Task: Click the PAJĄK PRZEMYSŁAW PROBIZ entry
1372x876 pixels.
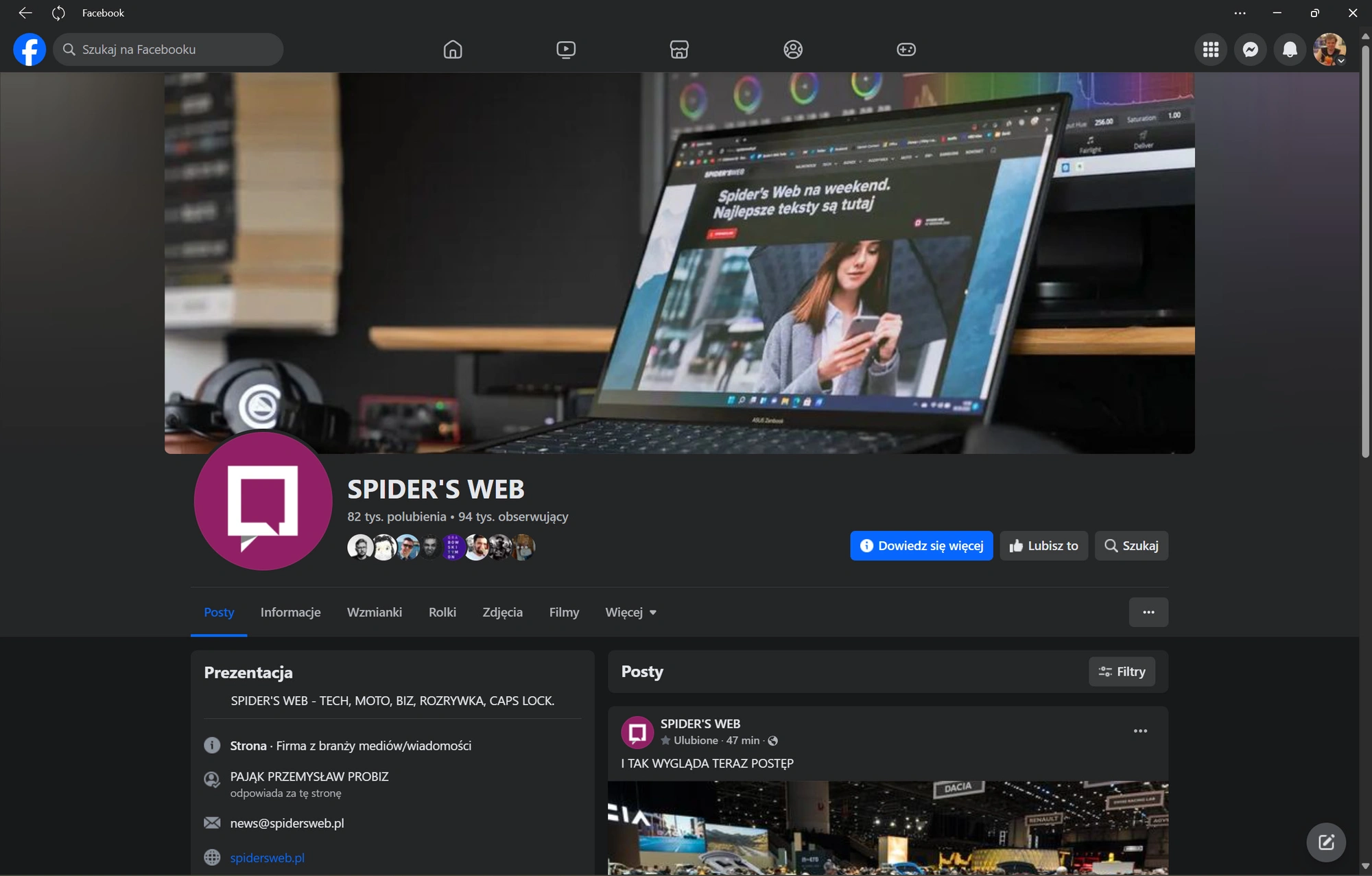Action: tap(309, 777)
